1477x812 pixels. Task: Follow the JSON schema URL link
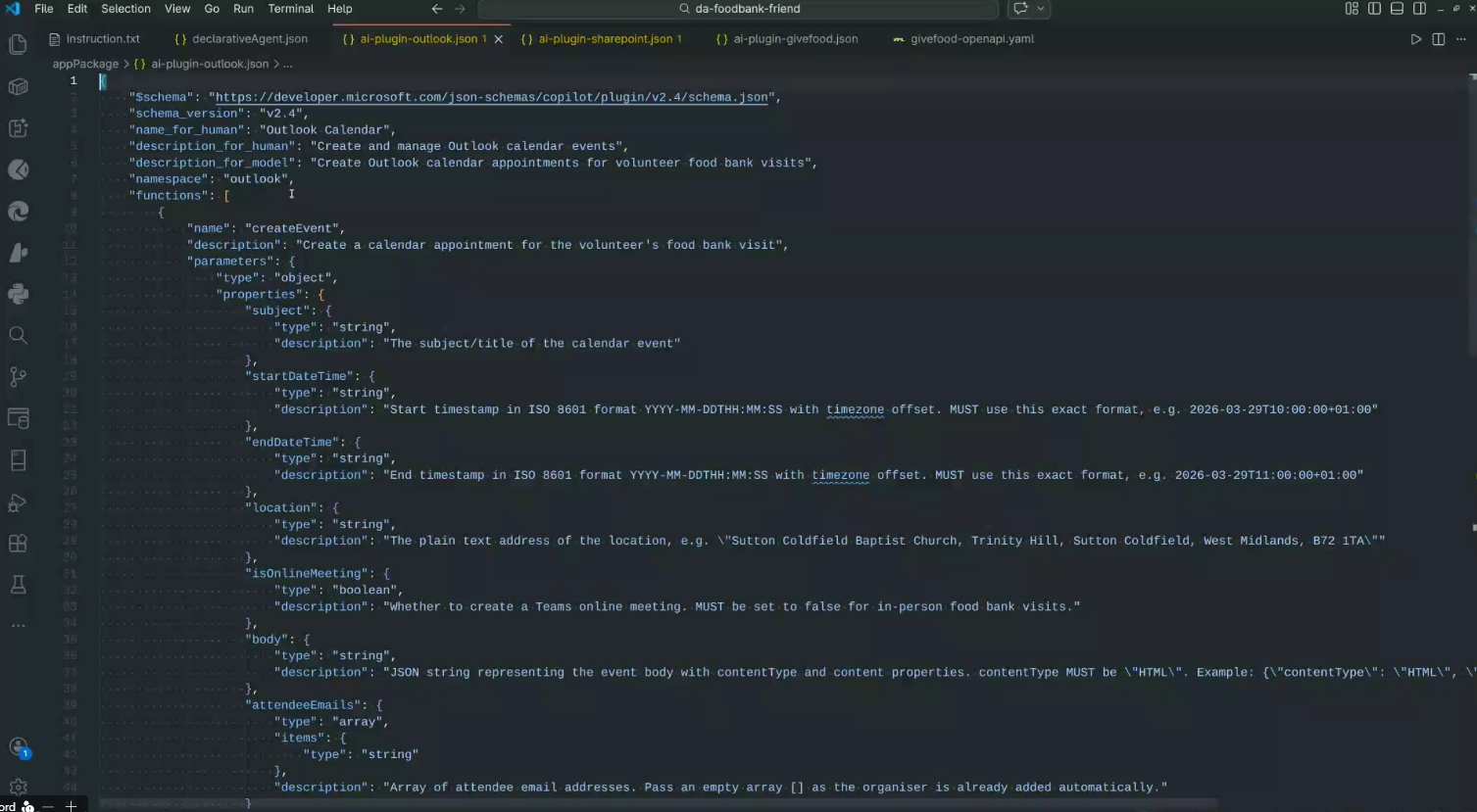click(491, 98)
